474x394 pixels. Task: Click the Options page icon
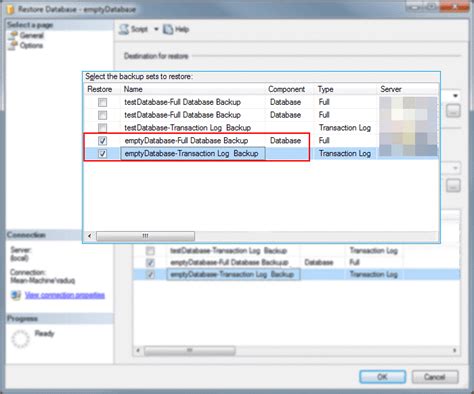point(13,45)
